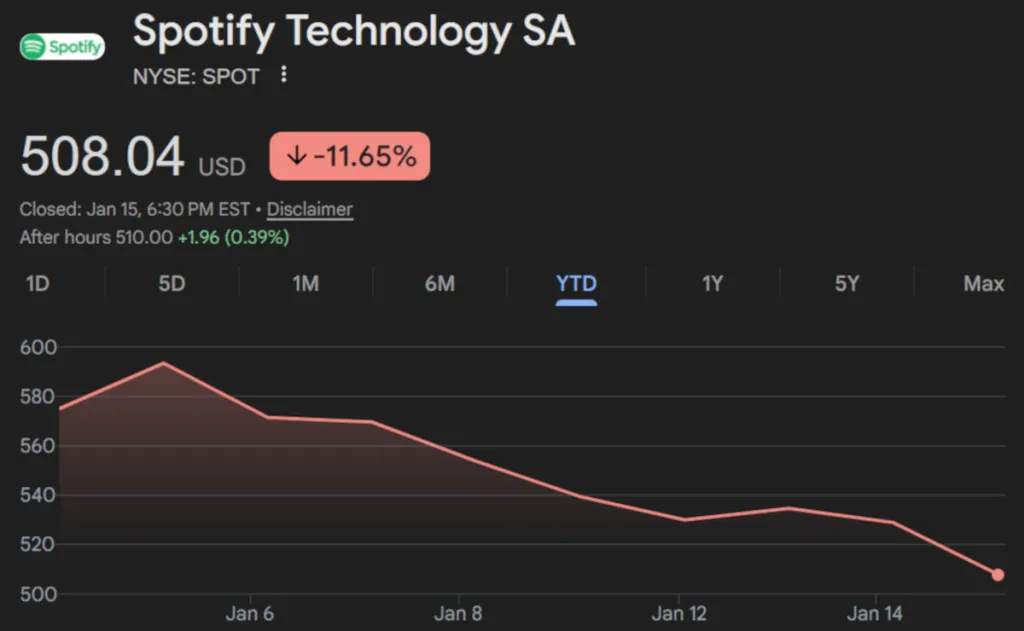Screen dimensions: 1024x631
Task: Click the red -11.65% change indicator
Action: (x=348, y=156)
